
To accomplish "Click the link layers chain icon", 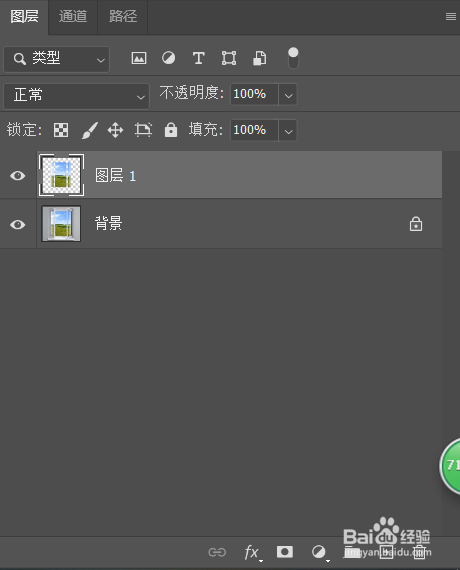I will point(217,552).
